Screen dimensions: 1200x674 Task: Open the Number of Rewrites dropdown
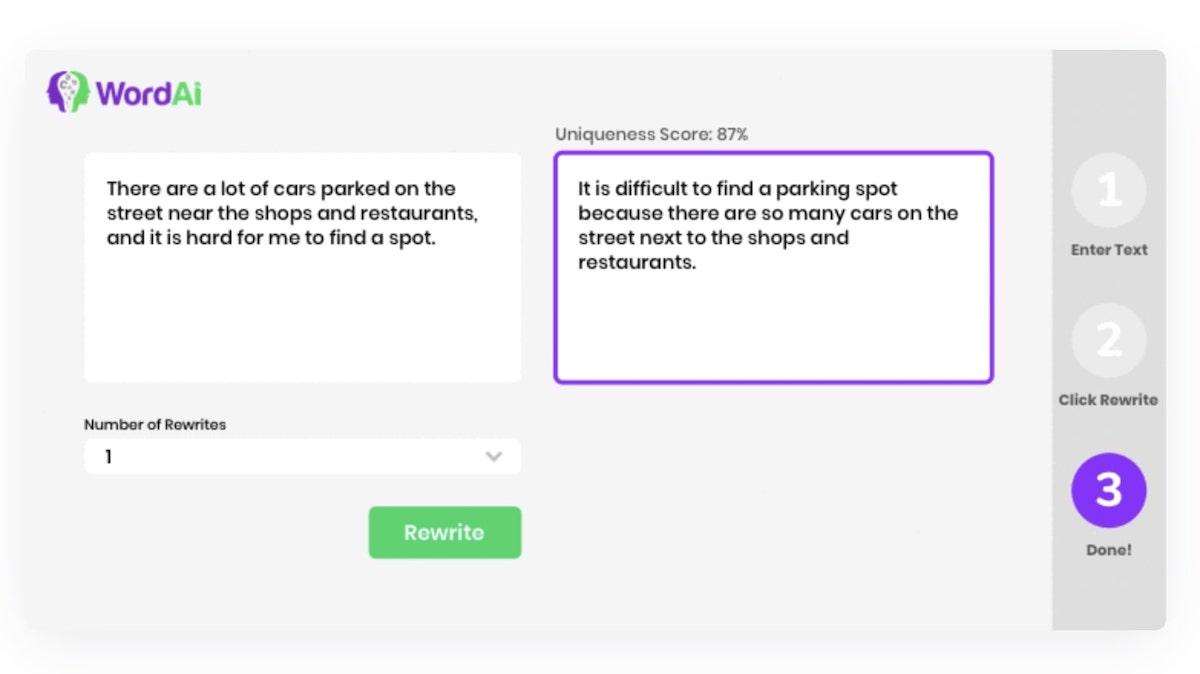pos(302,457)
